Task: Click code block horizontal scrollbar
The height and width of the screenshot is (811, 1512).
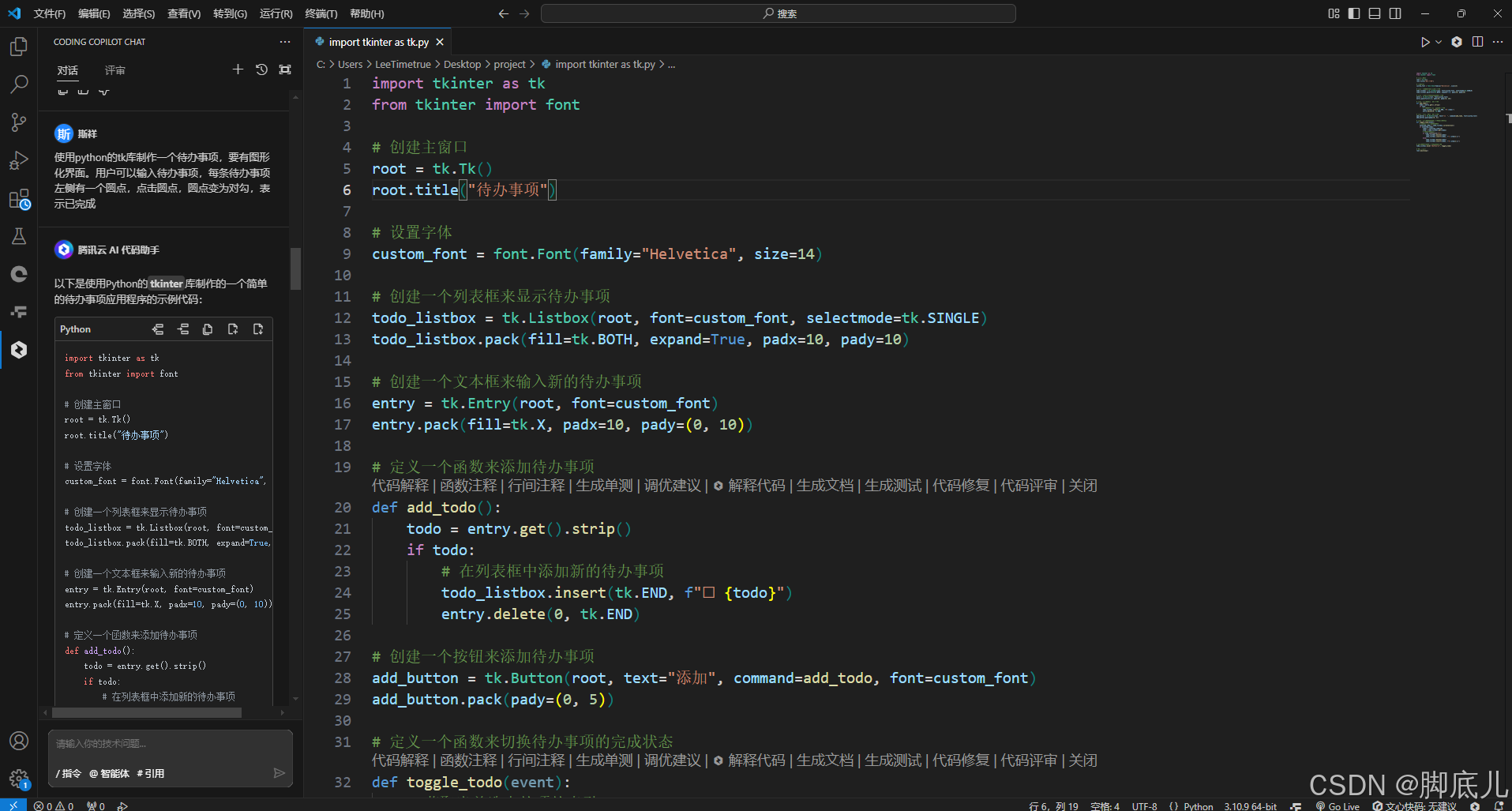Action: [x=146, y=712]
